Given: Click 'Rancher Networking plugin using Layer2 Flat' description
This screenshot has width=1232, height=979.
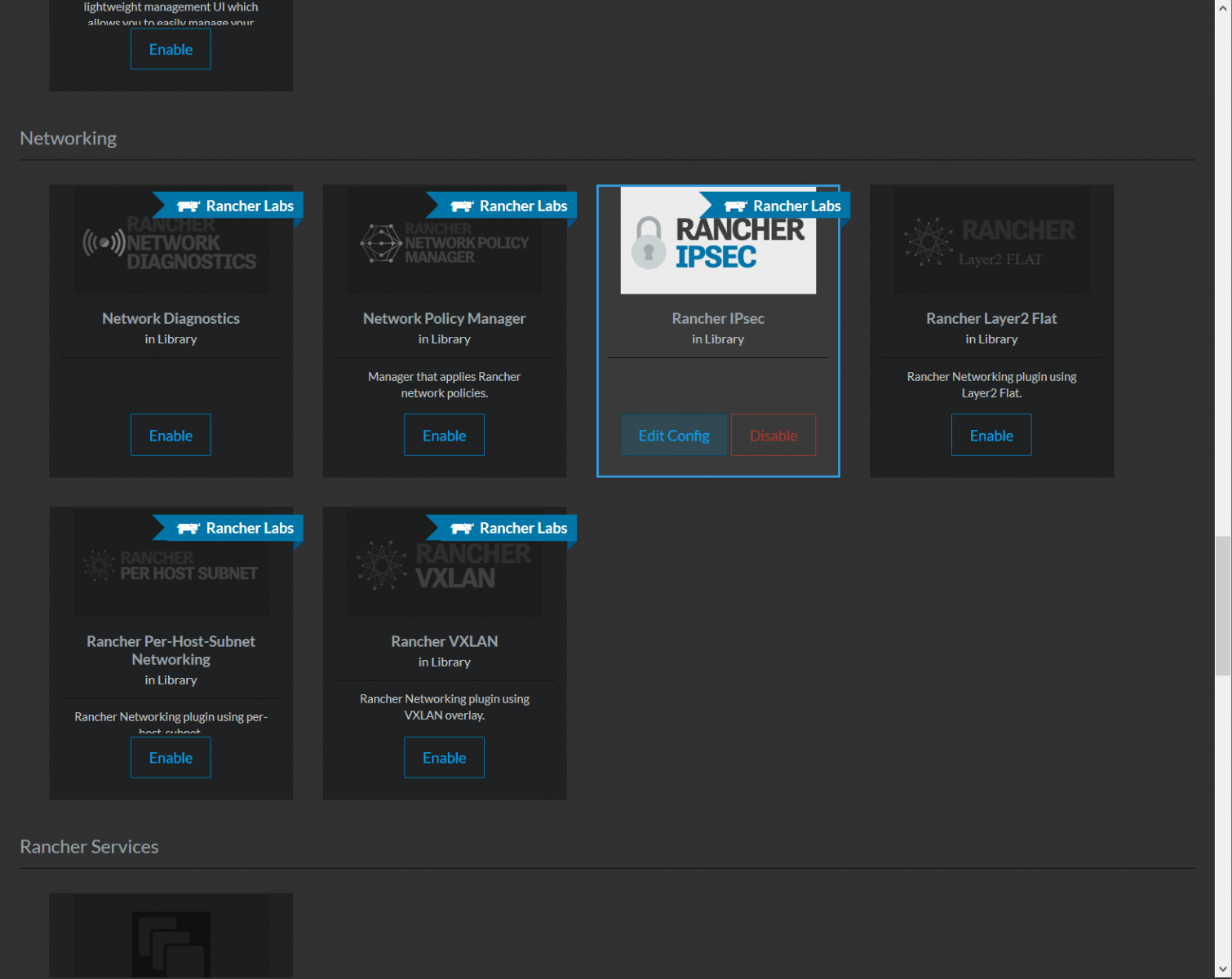Looking at the screenshot, I should [x=991, y=384].
